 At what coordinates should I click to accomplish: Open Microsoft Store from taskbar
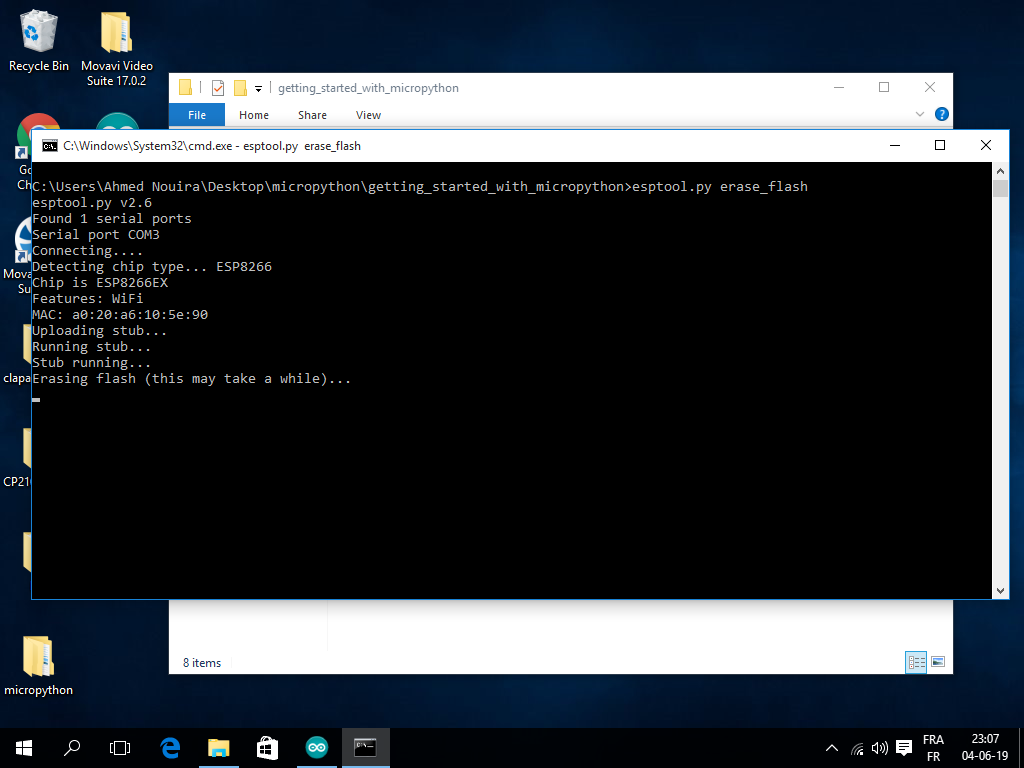(267, 748)
